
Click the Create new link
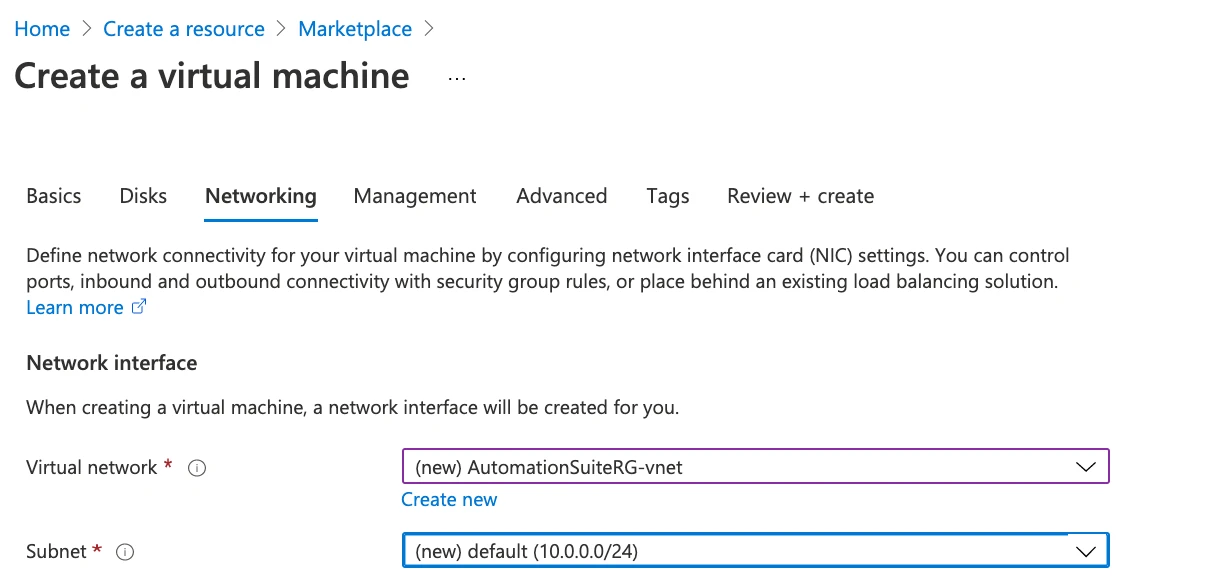click(x=449, y=499)
